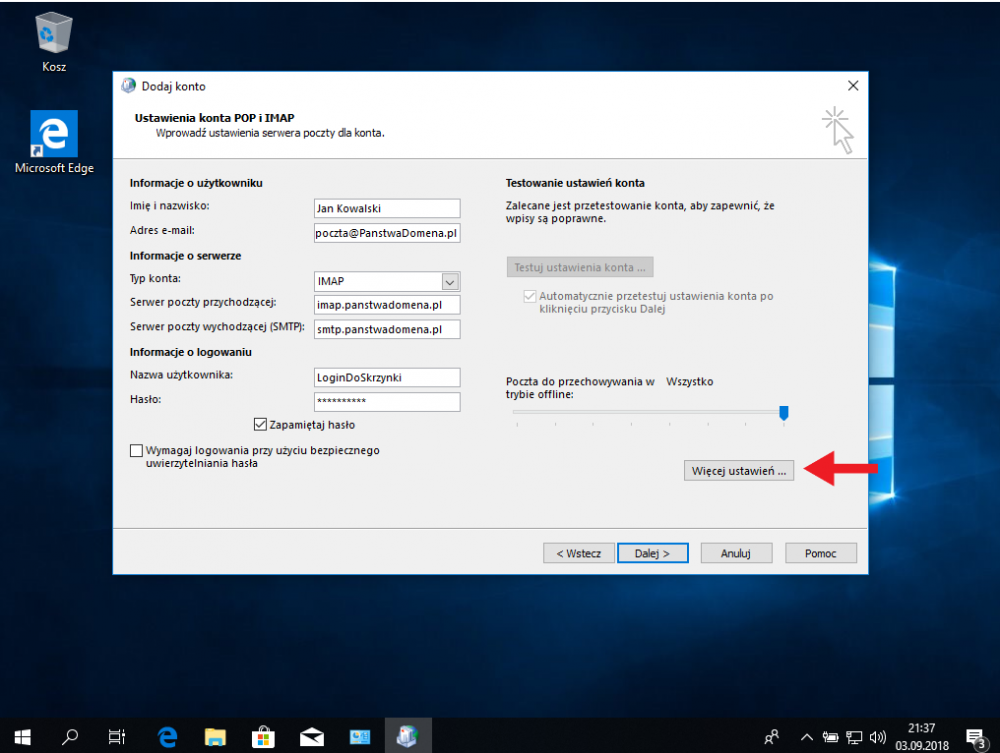
Task: Click the Testuj ustawienia konta button
Action: [580, 267]
